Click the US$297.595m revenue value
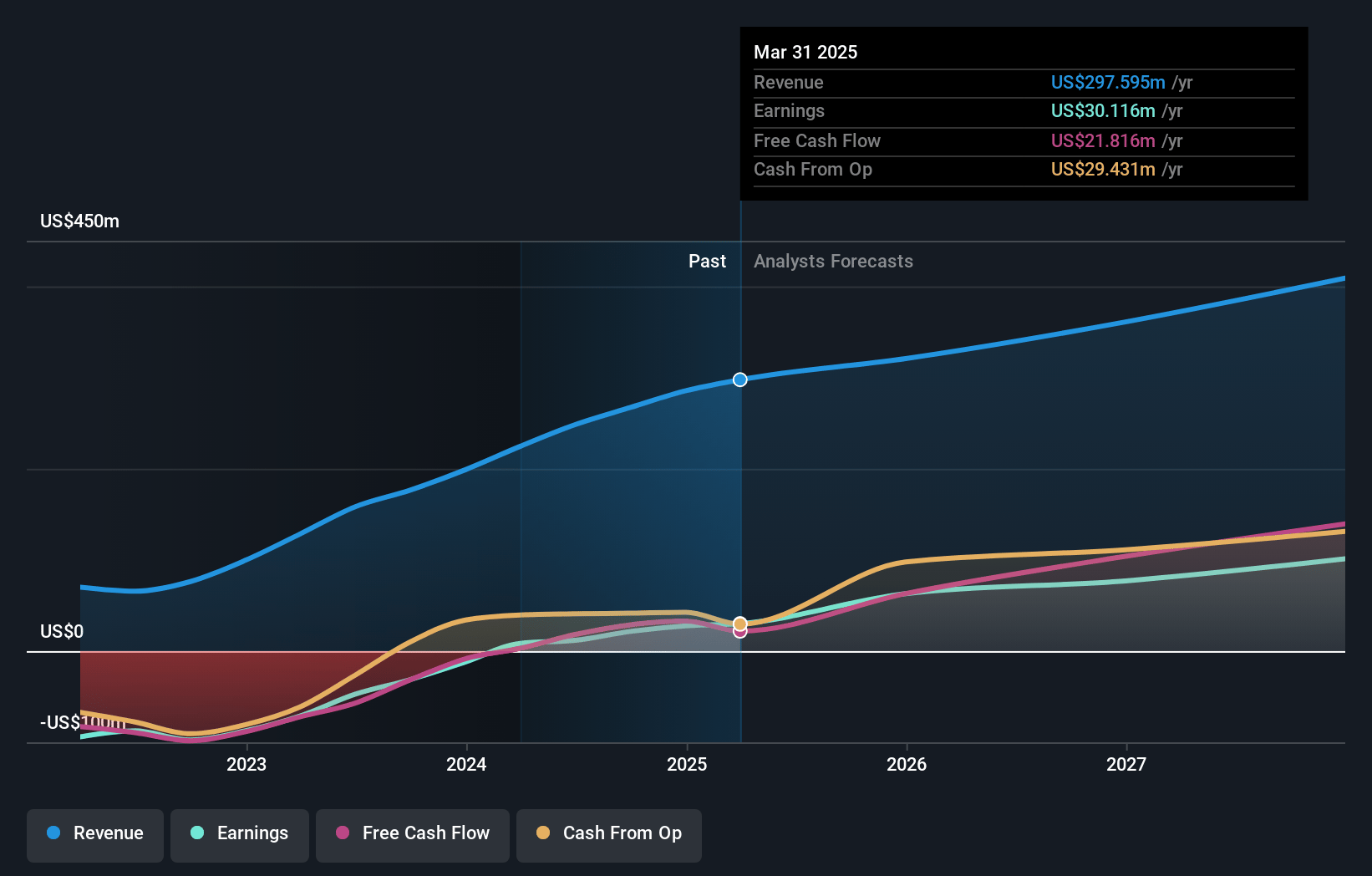 pyautogui.click(x=1108, y=82)
